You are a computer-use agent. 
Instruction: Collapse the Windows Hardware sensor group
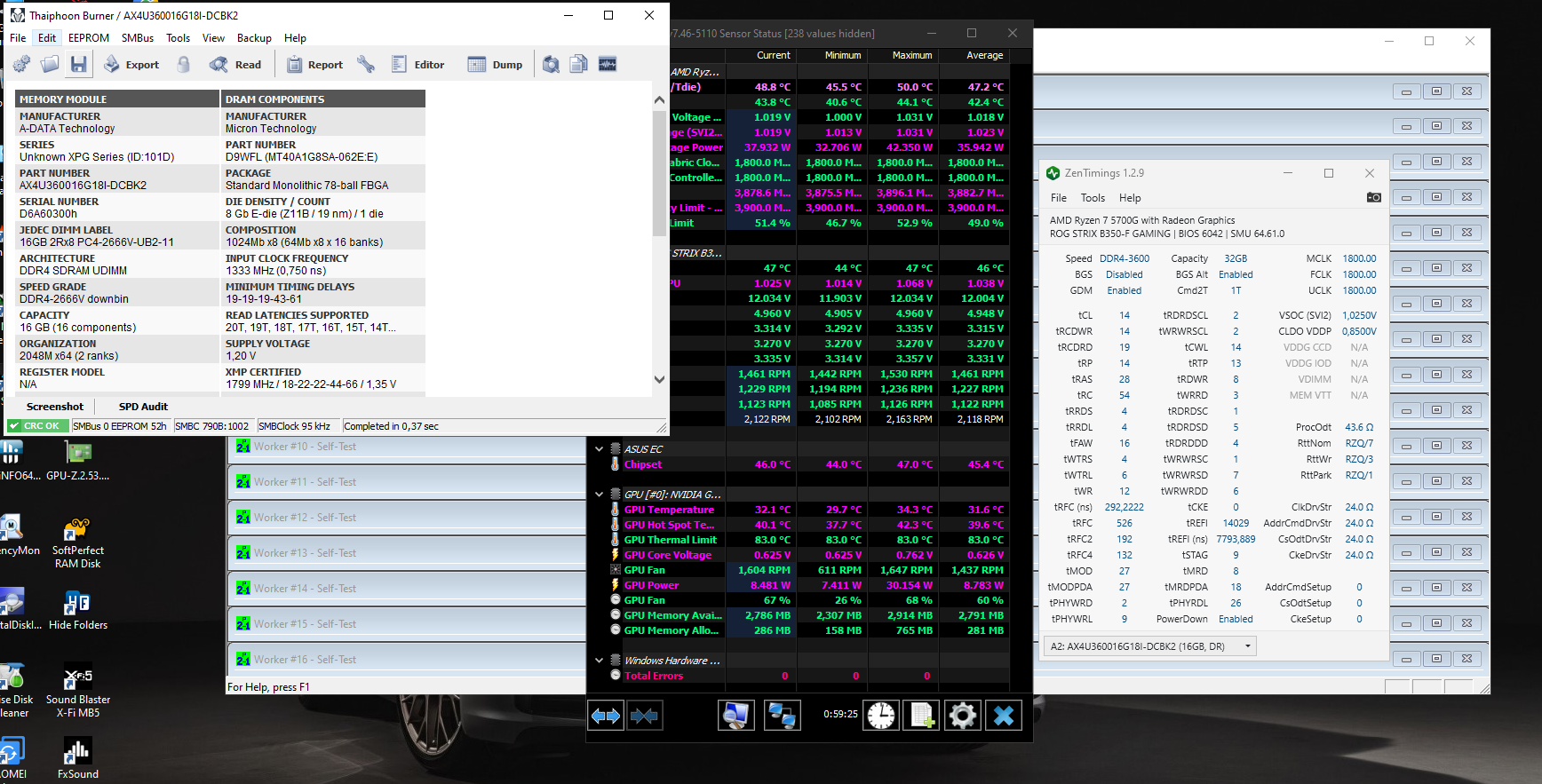point(599,661)
